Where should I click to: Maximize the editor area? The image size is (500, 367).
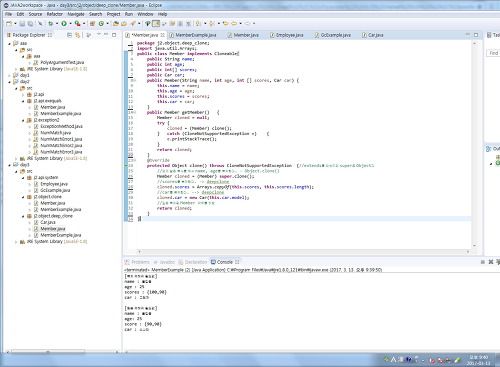[476, 35]
